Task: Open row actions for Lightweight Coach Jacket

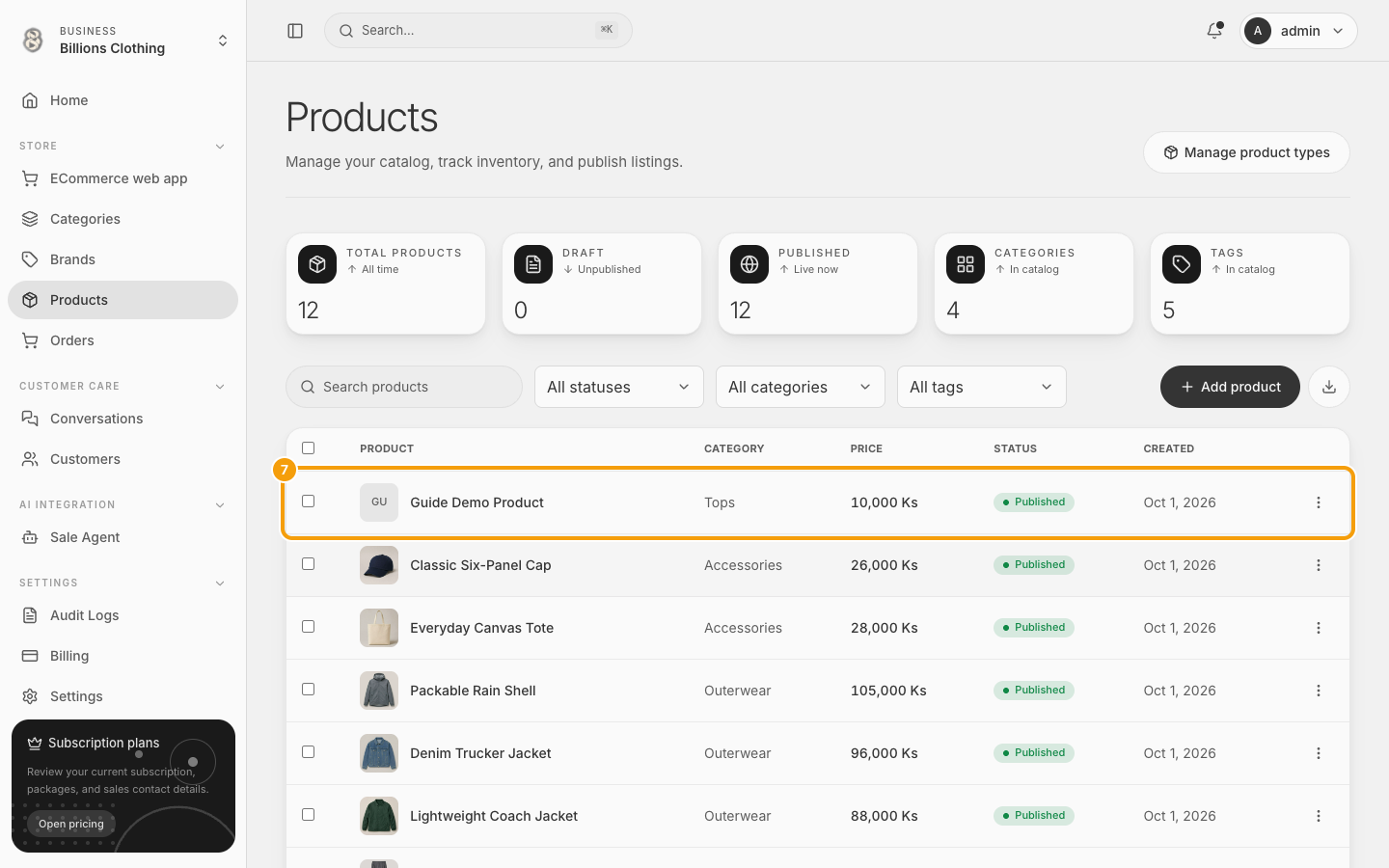Action: [1319, 816]
